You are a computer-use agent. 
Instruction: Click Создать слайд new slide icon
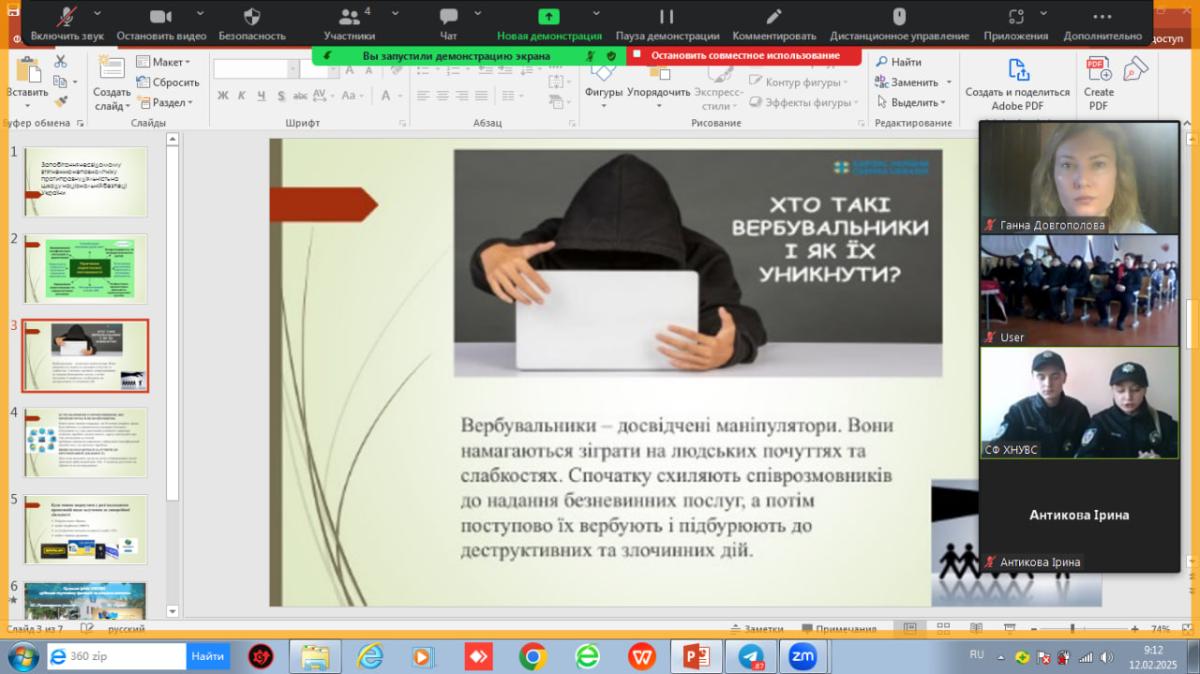tap(111, 69)
